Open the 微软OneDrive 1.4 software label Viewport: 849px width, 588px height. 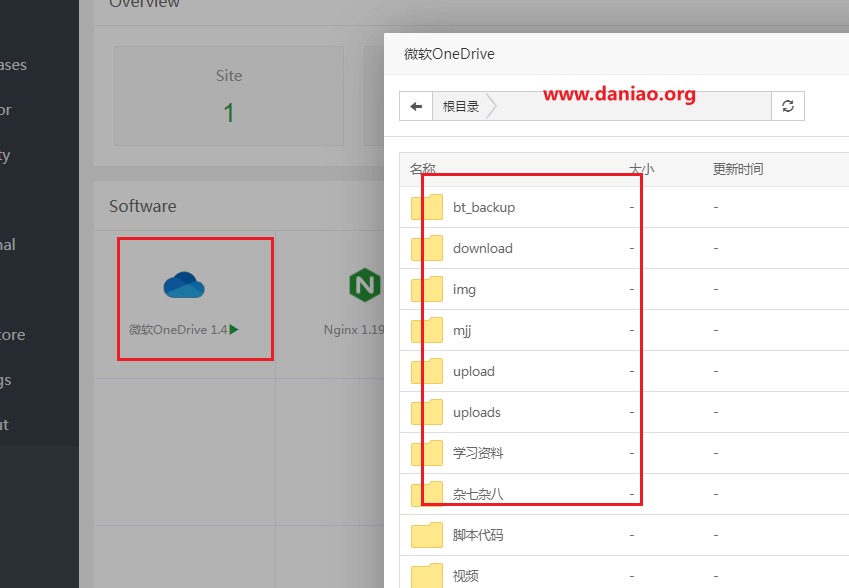[178, 329]
